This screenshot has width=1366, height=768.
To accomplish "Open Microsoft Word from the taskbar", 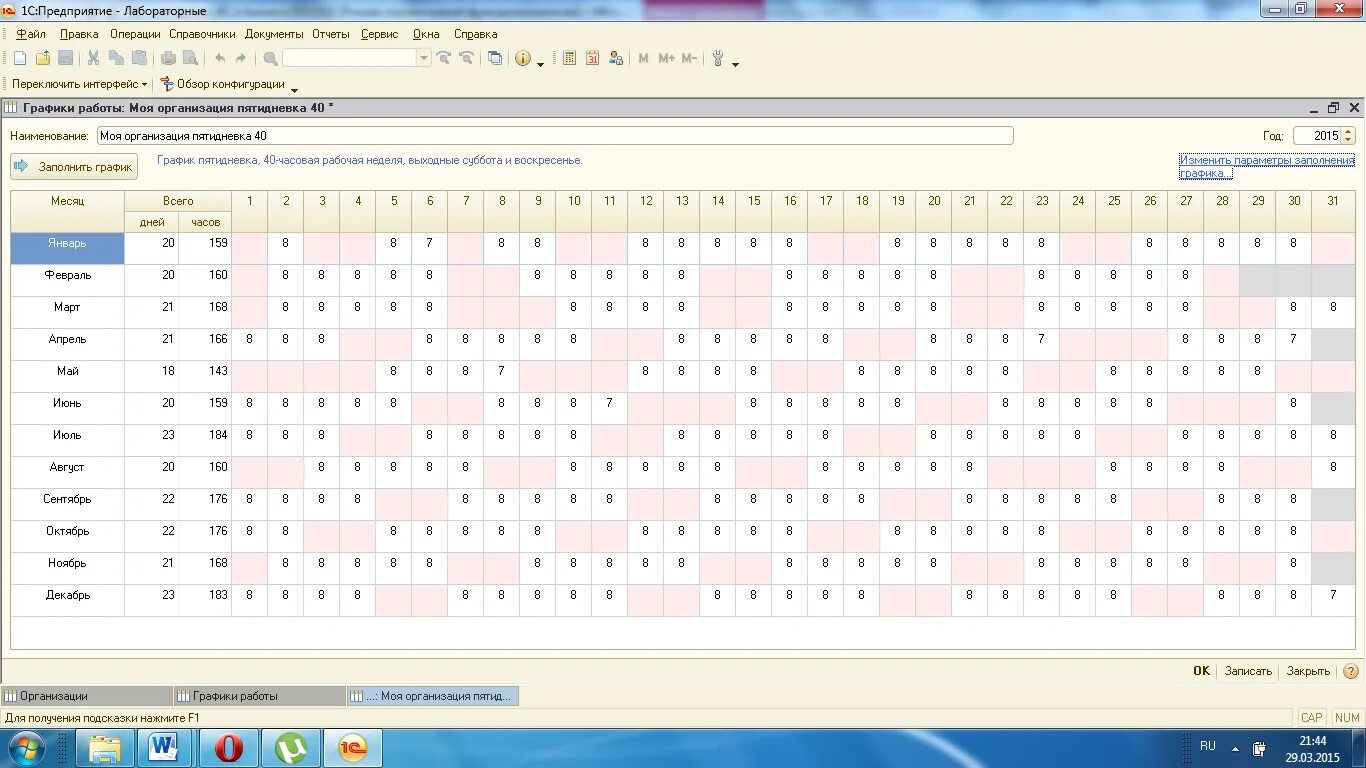I will click(x=163, y=747).
